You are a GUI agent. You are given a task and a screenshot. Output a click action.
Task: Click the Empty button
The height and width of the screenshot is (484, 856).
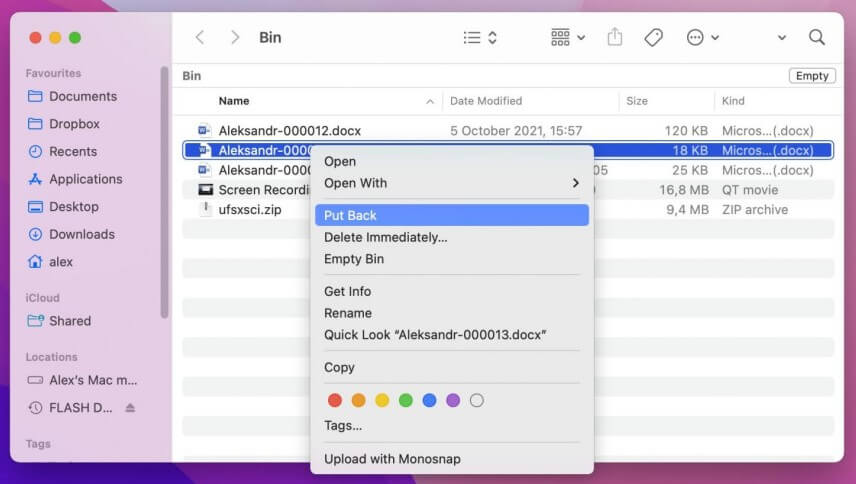click(812, 76)
